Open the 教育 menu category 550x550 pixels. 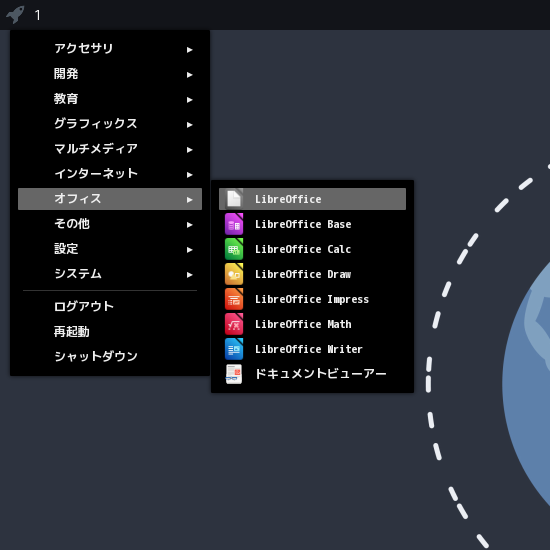[x=110, y=99]
